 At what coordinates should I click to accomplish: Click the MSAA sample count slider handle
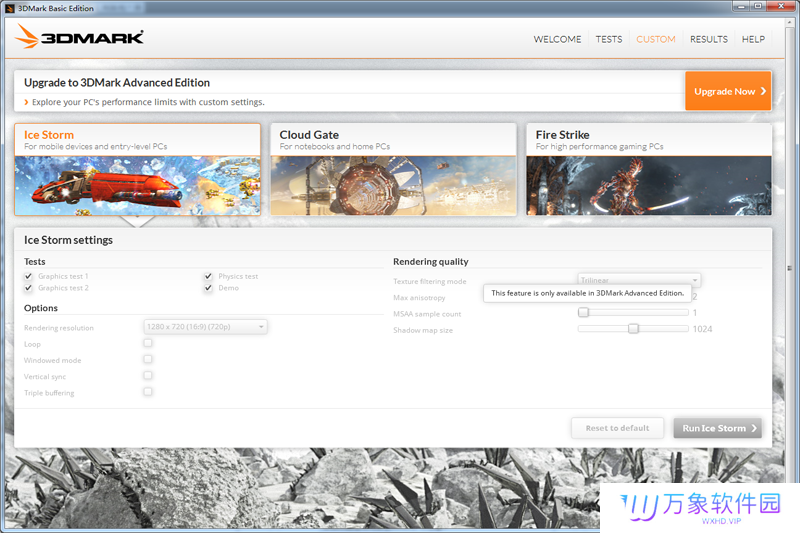pos(583,312)
